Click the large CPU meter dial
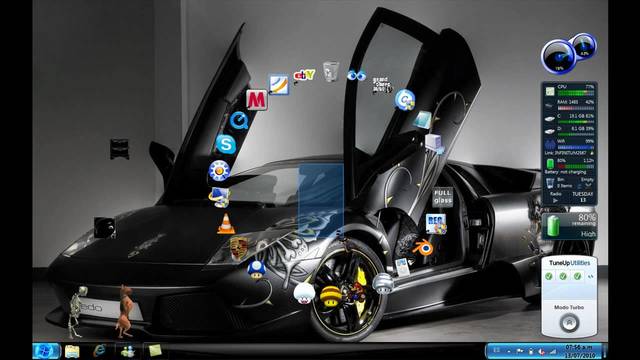Screen dimensions: 640x360 (558, 57)
